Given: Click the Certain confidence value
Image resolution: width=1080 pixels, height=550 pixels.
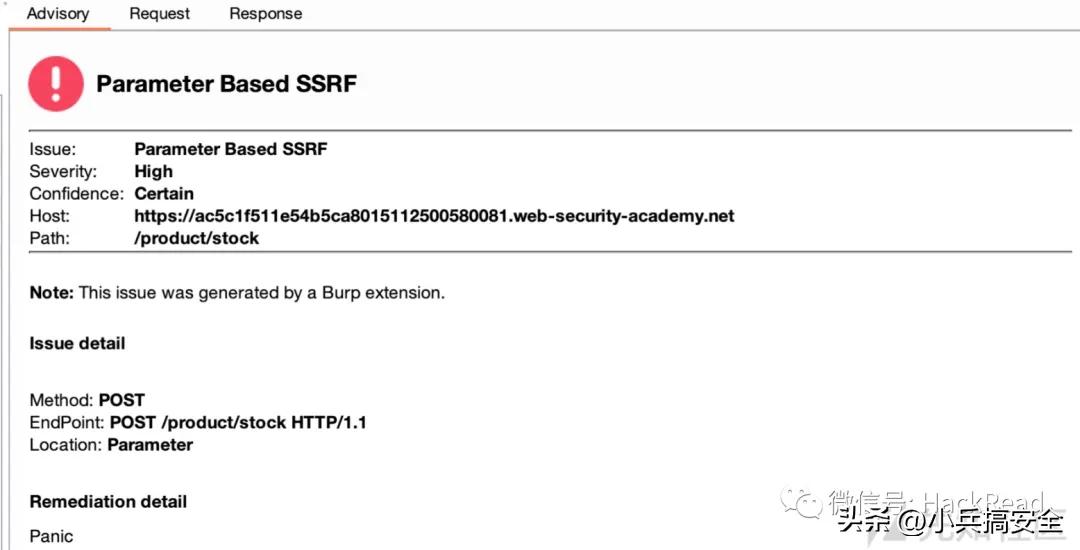Looking at the screenshot, I should point(164,193).
